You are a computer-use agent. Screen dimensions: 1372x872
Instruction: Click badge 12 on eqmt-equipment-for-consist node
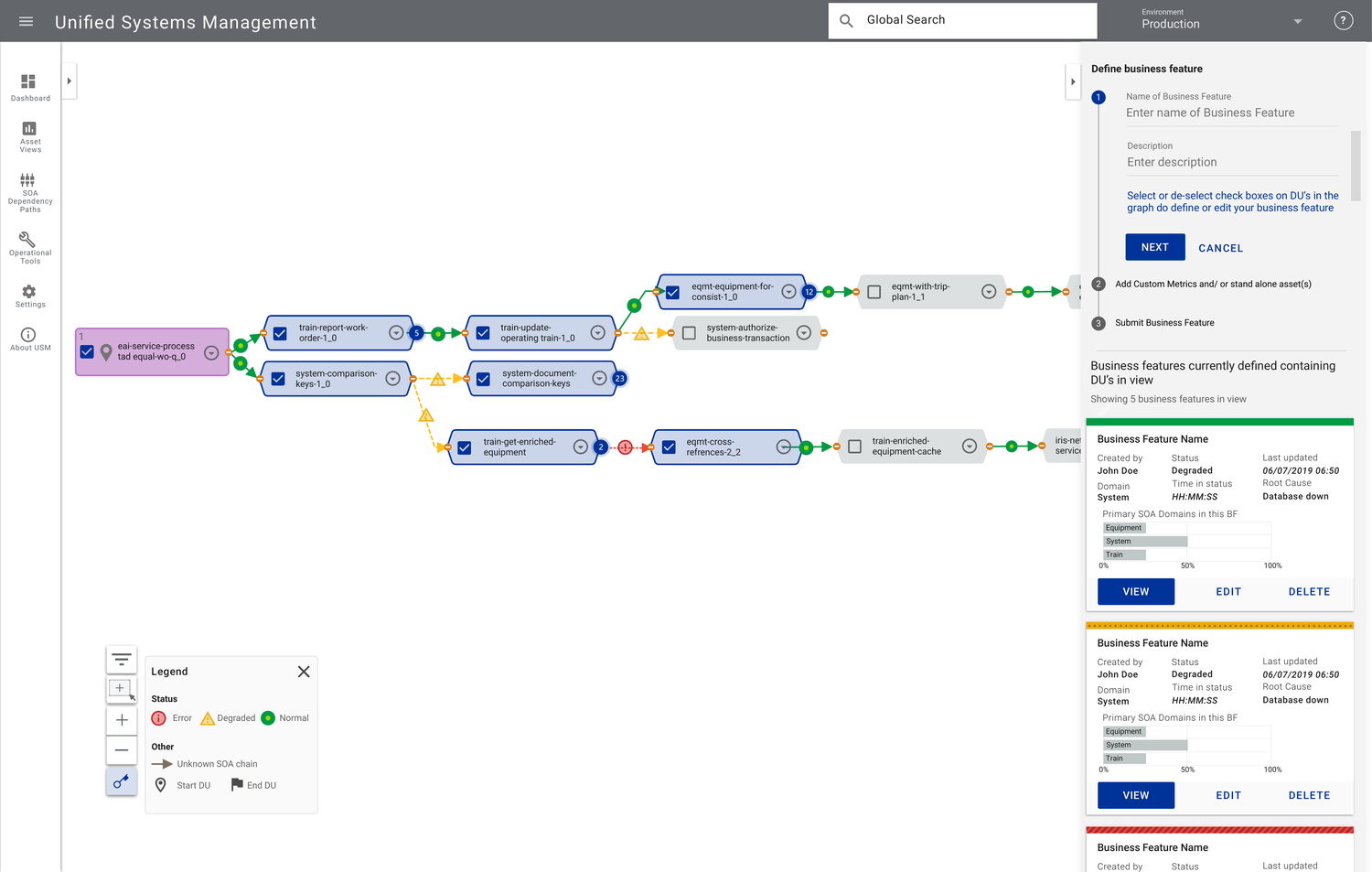click(809, 292)
